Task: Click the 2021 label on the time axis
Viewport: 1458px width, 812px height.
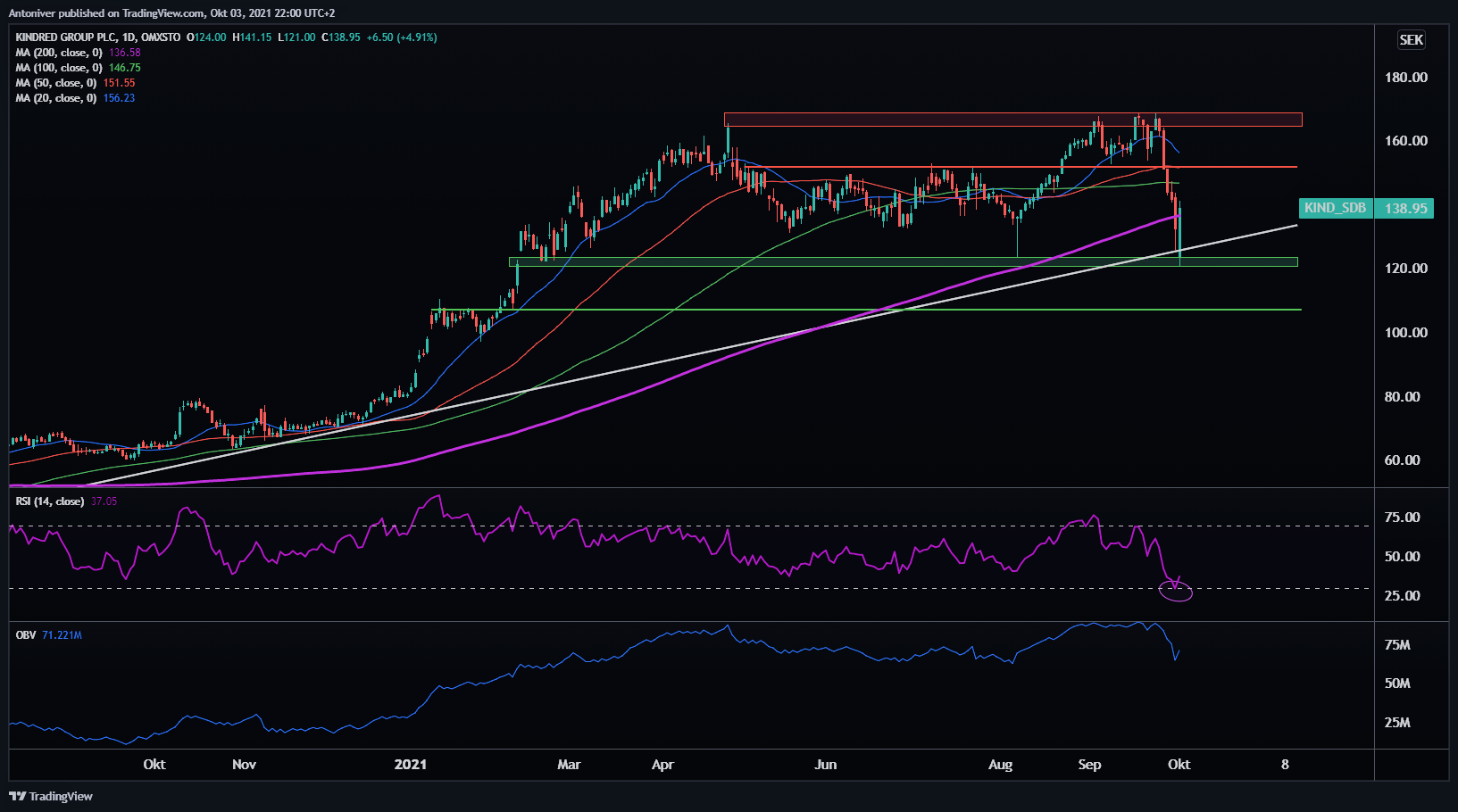Action: click(410, 765)
